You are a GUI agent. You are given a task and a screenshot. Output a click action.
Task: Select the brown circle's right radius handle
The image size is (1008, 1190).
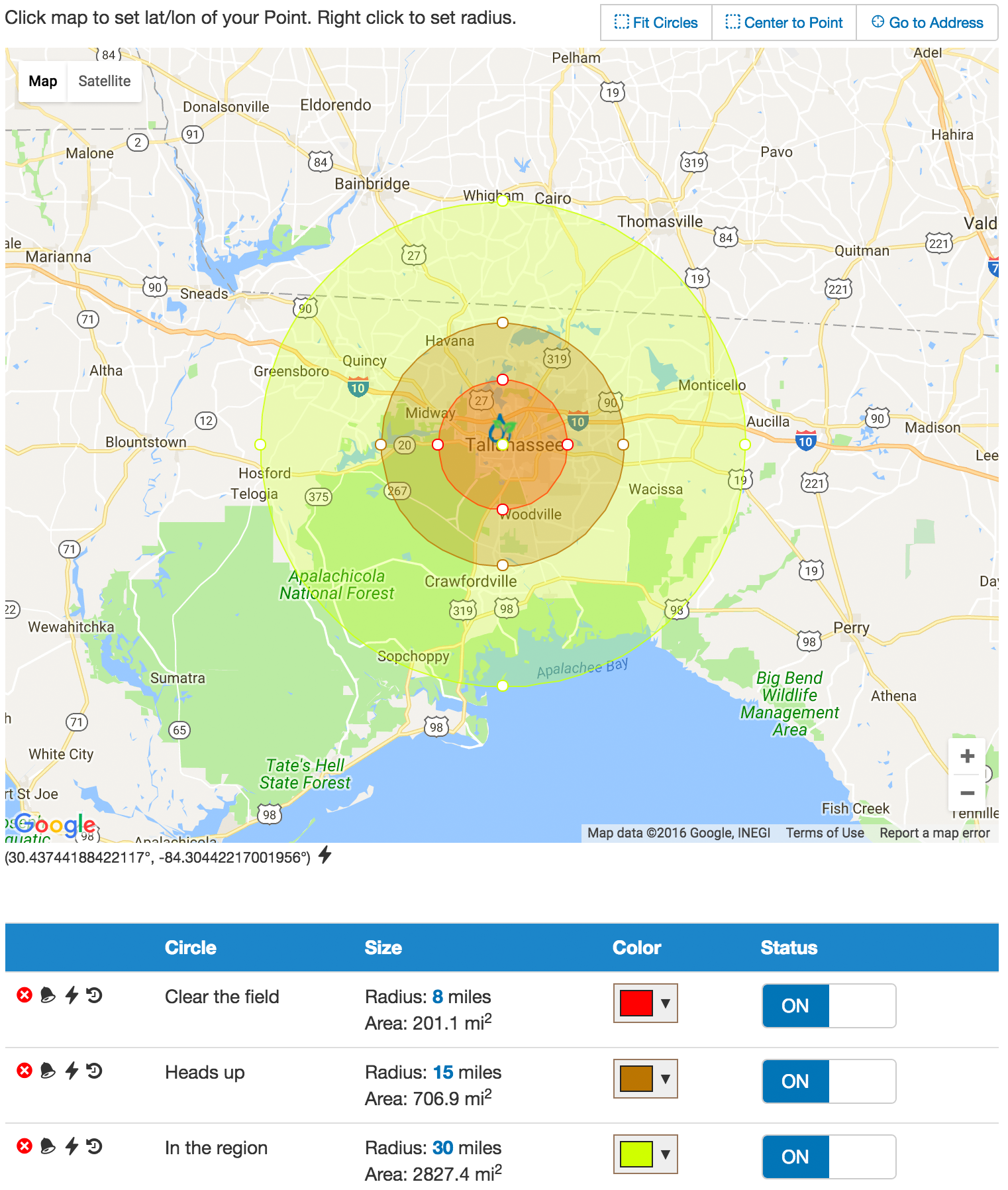point(623,445)
